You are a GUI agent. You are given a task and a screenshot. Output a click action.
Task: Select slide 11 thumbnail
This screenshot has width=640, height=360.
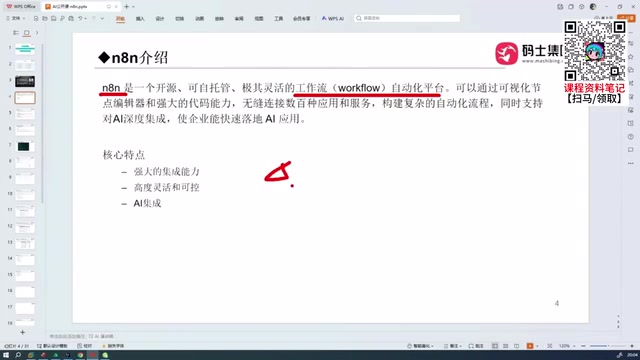25,211
